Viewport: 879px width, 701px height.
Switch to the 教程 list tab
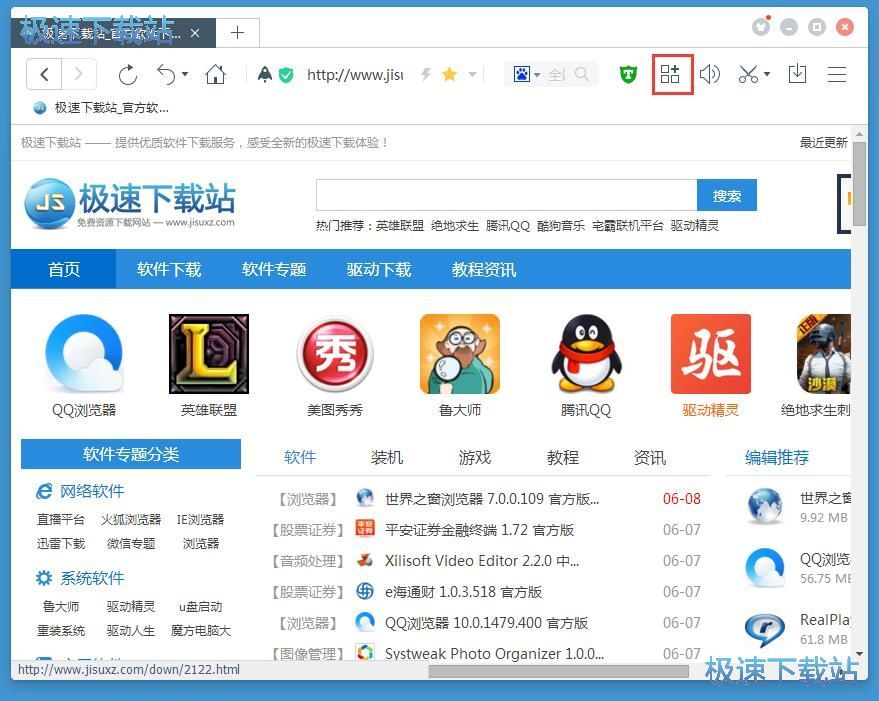click(x=563, y=458)
